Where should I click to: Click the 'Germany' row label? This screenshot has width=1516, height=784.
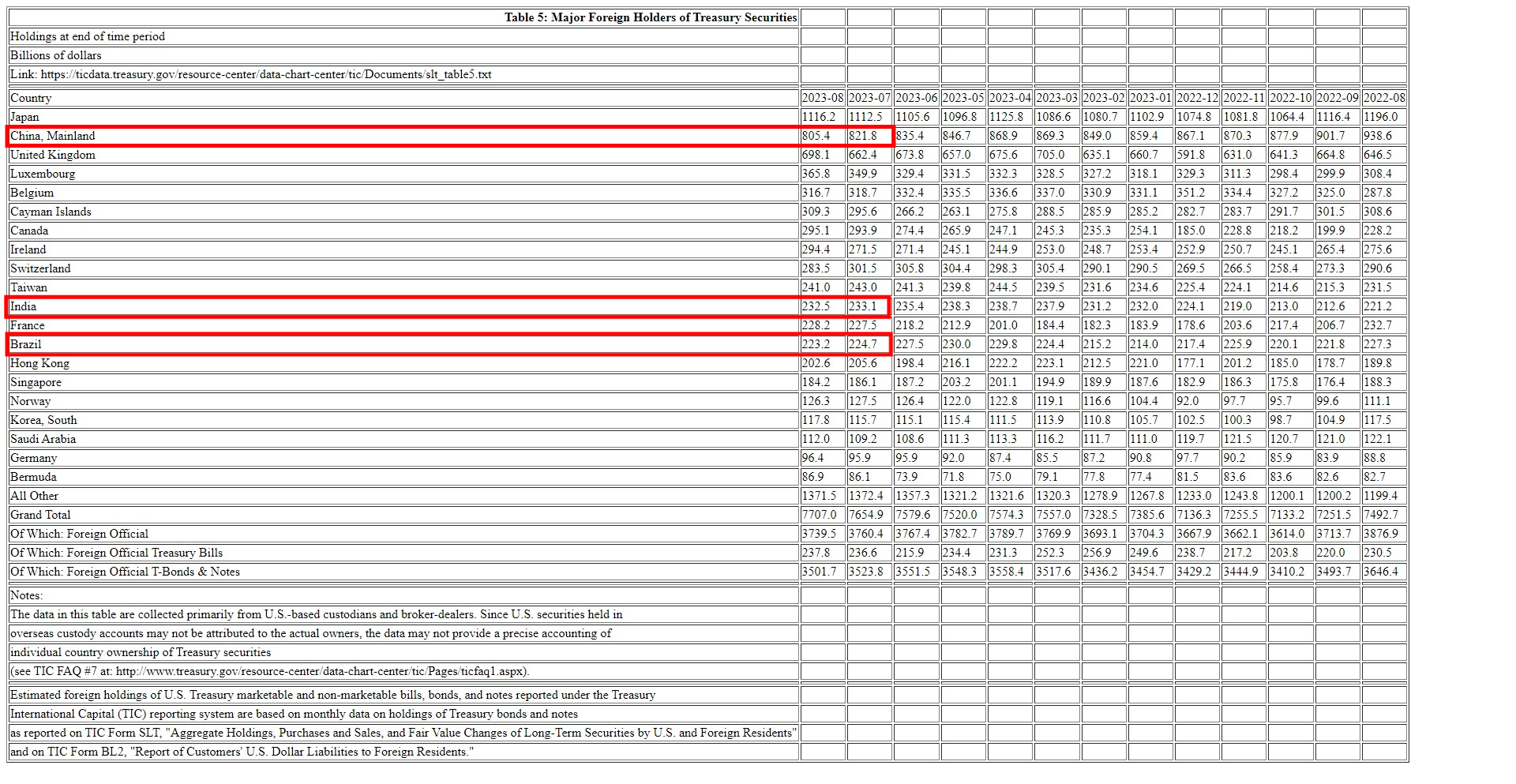(x=403, y=458)
